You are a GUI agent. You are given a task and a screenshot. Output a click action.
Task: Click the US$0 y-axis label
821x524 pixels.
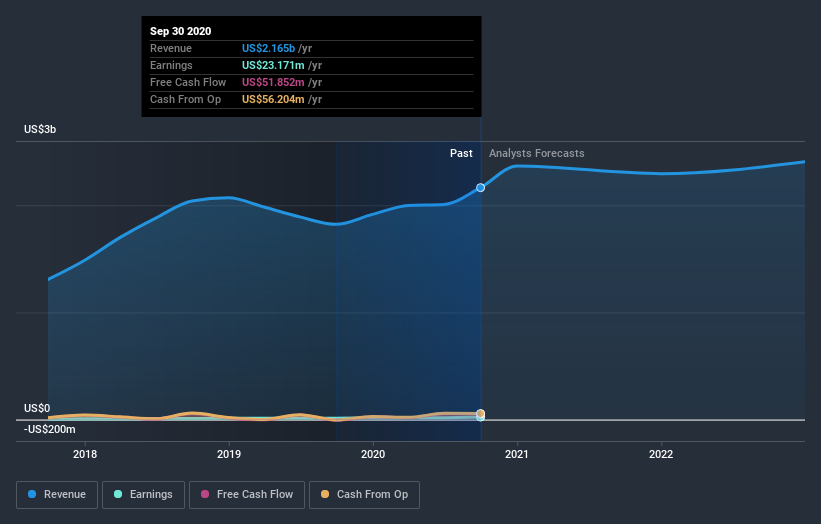(37, 408)
